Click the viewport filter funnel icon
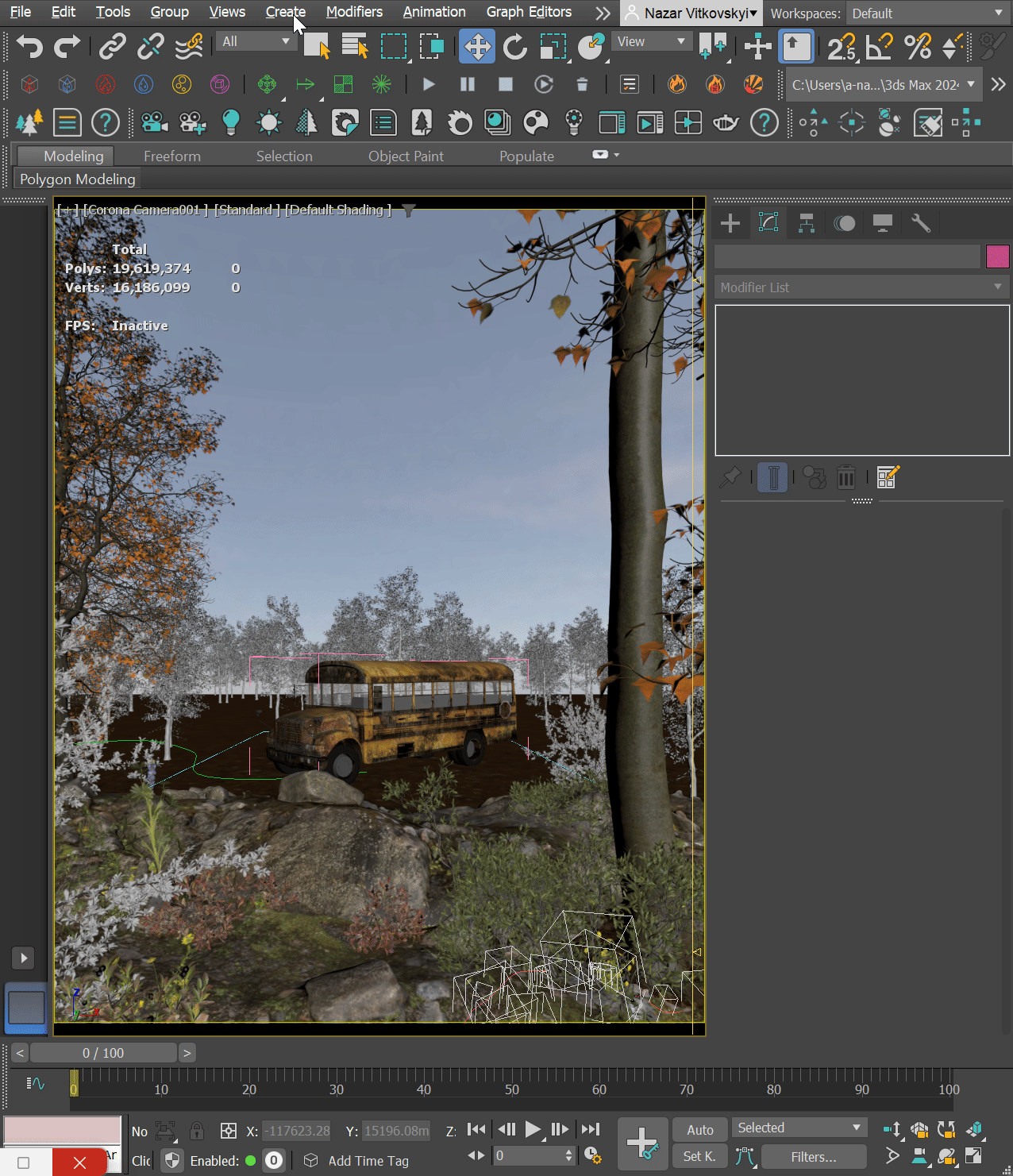1013x1176 pixels. pyautogui.click(x=409, y=210)
